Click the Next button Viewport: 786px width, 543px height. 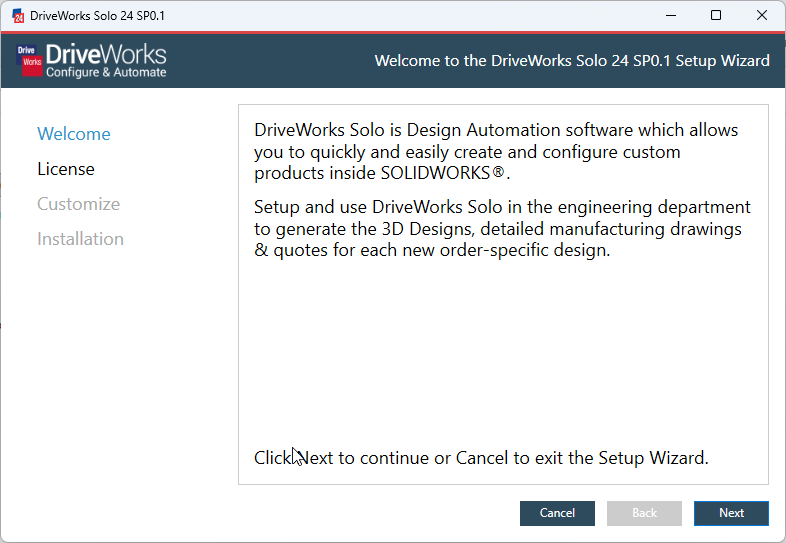(731, 513)
